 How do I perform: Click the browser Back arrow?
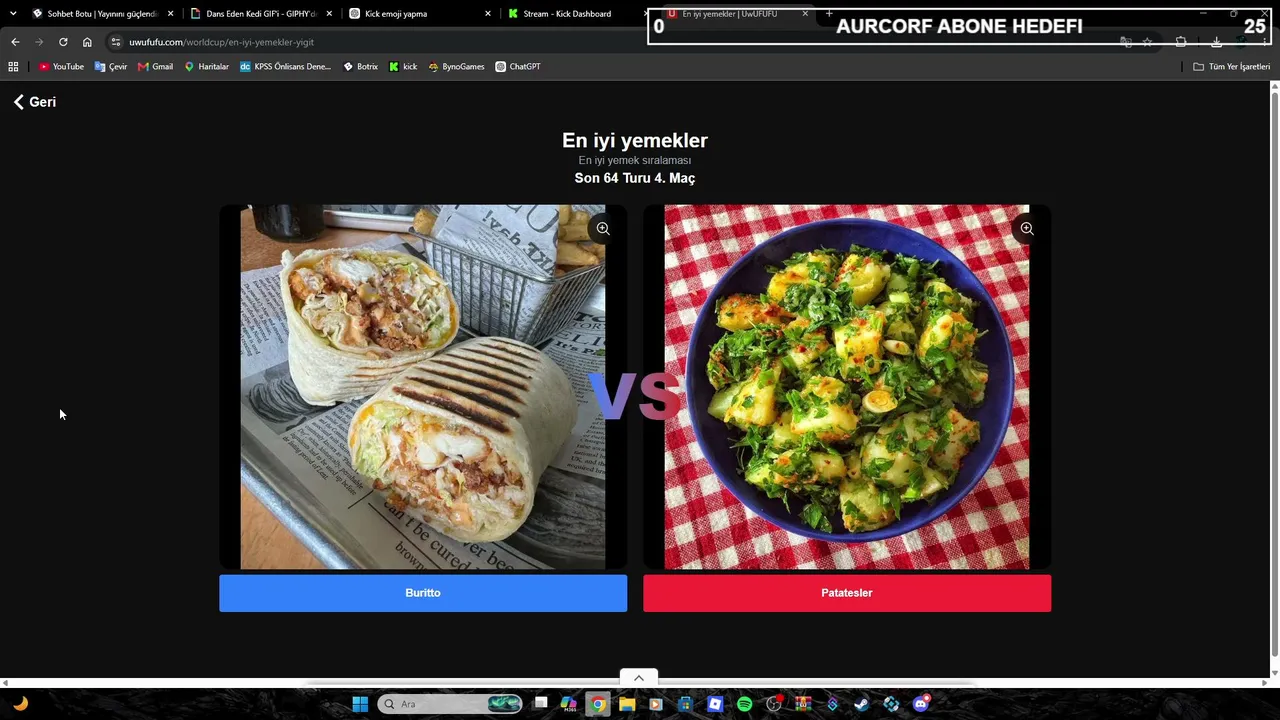pyautogui.click(x=15, y=42)
